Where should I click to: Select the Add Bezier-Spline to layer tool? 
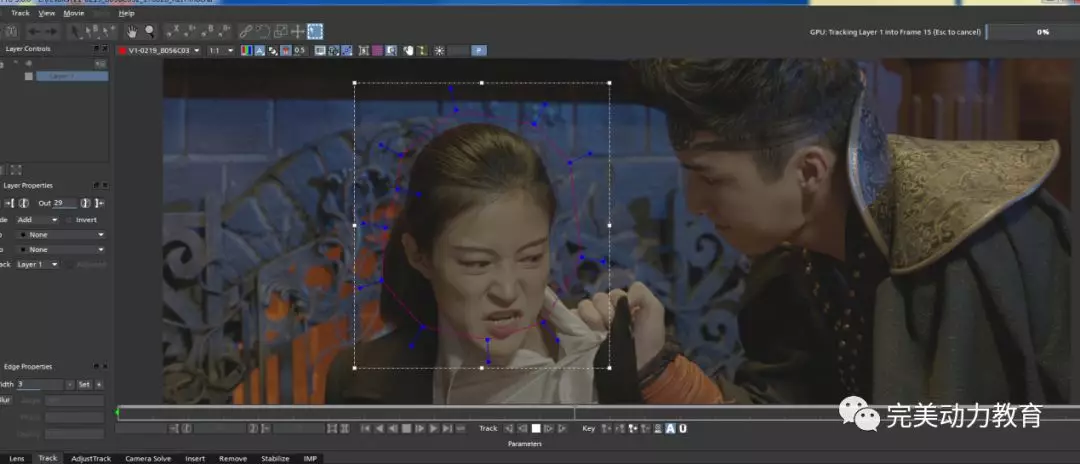224,31
